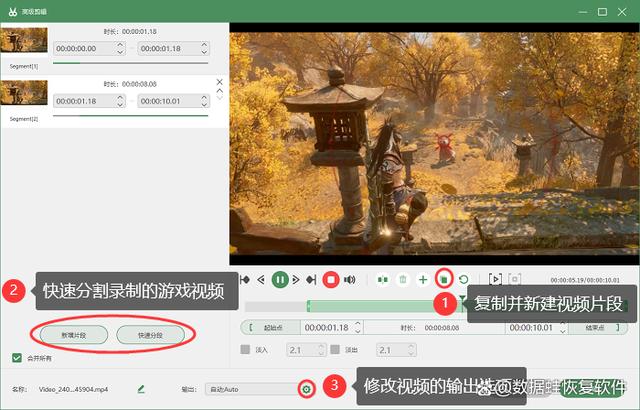Screen dimensions: 640x410
Task: Click the green timeline start handle
Action: click(x=309, y=306)
